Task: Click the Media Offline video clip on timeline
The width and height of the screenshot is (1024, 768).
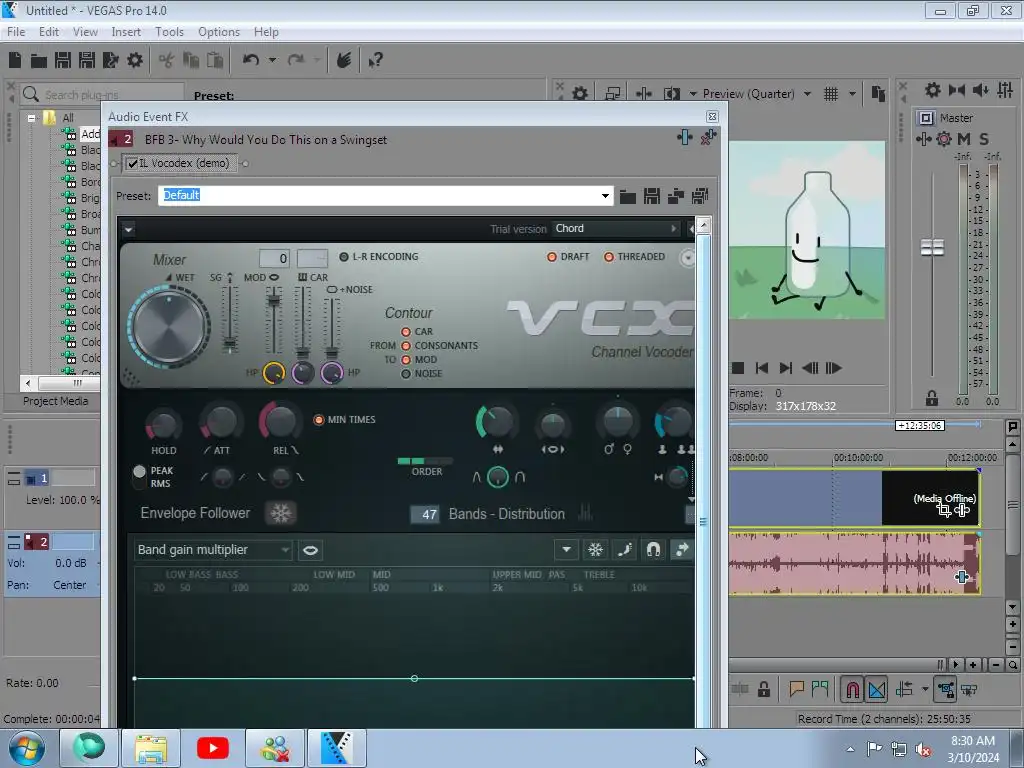Action: click(931, 498)
